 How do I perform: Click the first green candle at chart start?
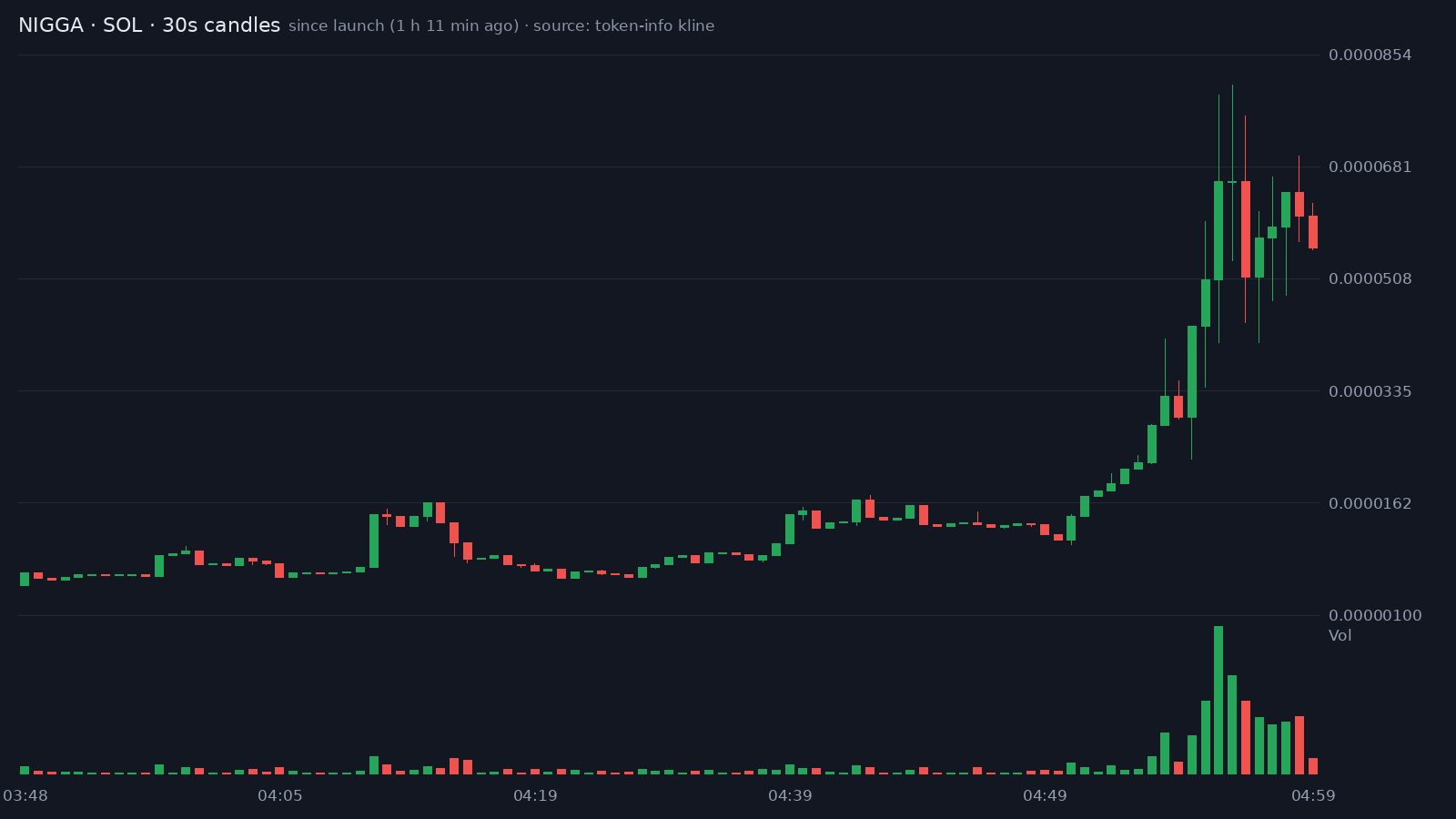click(x=25, y=579)
